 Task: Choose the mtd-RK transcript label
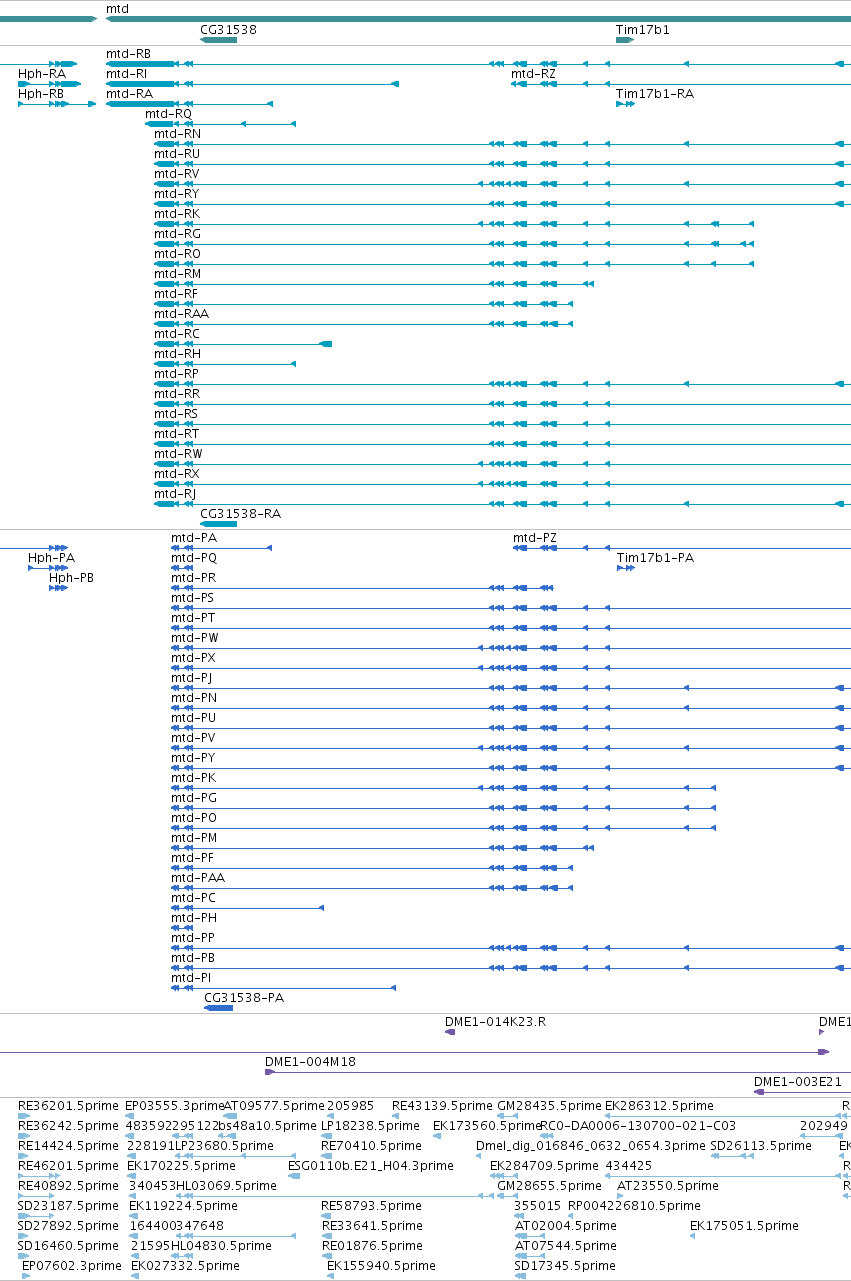(x=177, y=214)
